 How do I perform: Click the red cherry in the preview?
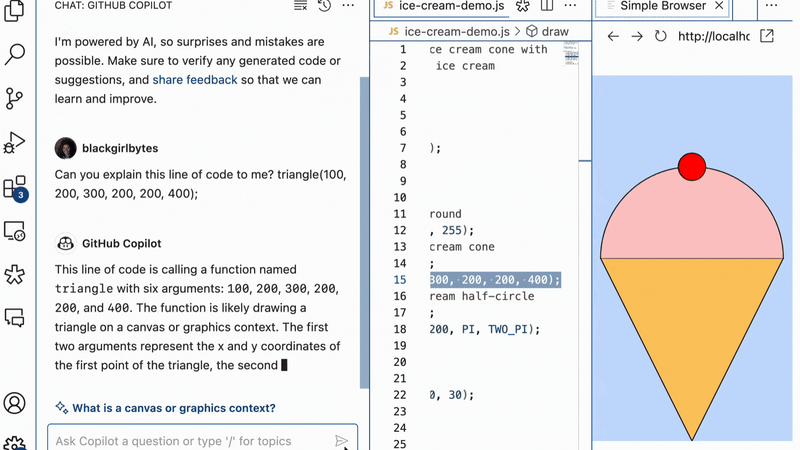tap(692, 167)
